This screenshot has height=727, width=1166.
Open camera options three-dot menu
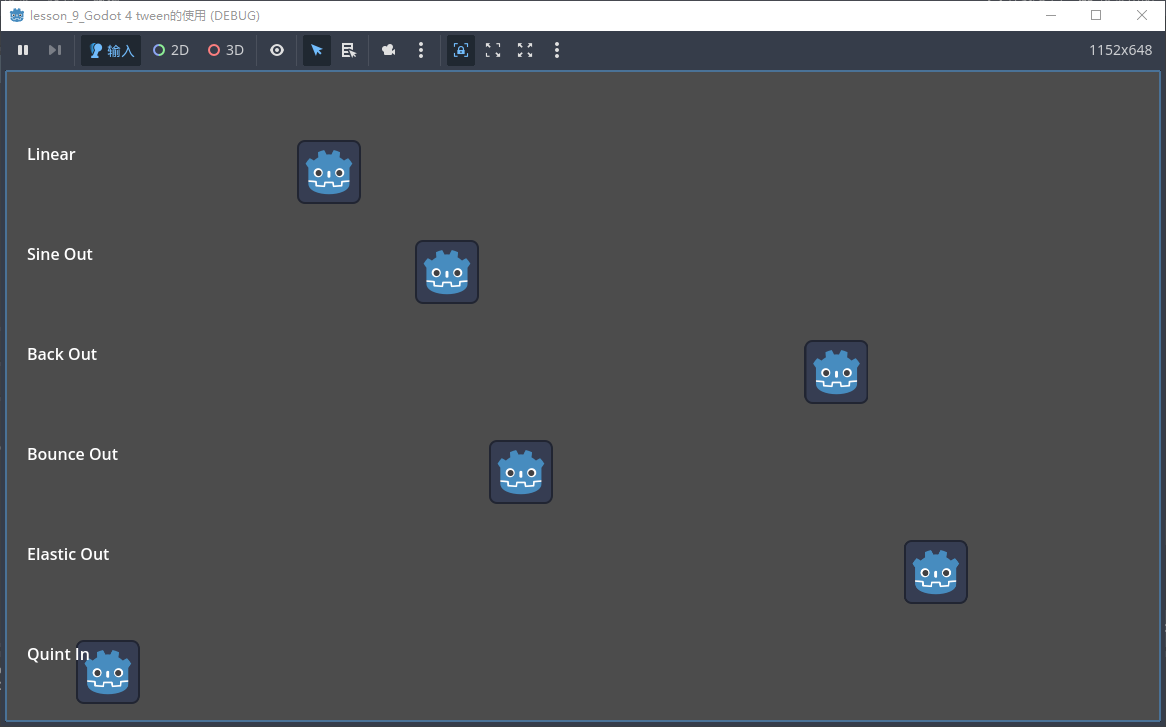(x=421, y=50)
